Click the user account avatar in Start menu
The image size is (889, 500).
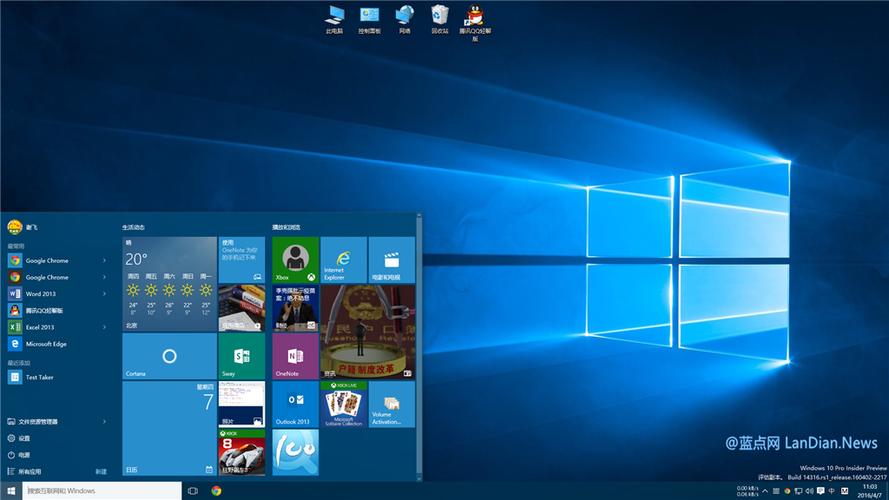[x=14, y=227]
